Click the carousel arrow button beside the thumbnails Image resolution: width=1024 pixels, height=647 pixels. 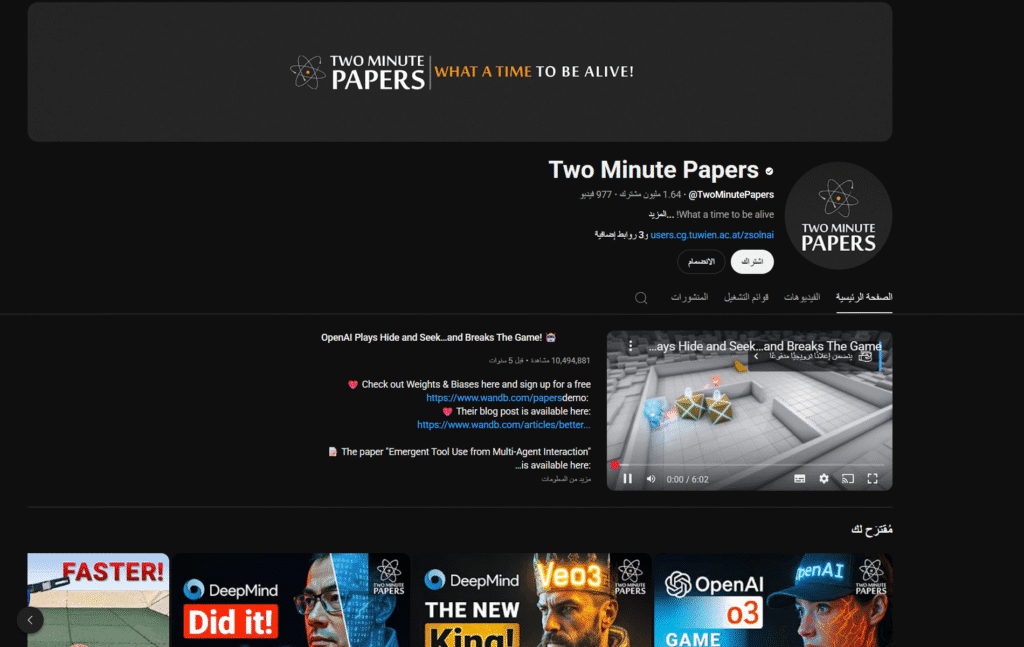(x=30, y=620)
